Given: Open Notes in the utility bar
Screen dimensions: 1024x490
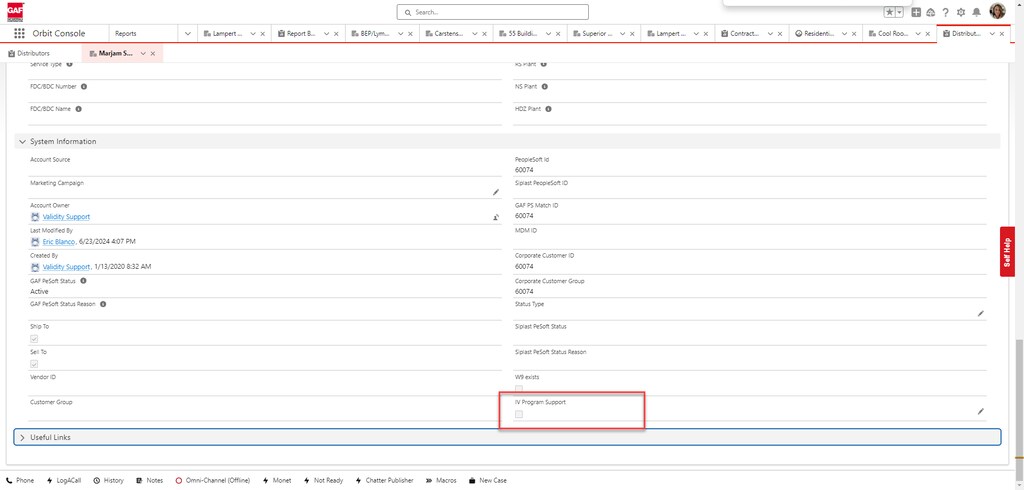Looking at the screenshot, I should [x=150, y=480].
